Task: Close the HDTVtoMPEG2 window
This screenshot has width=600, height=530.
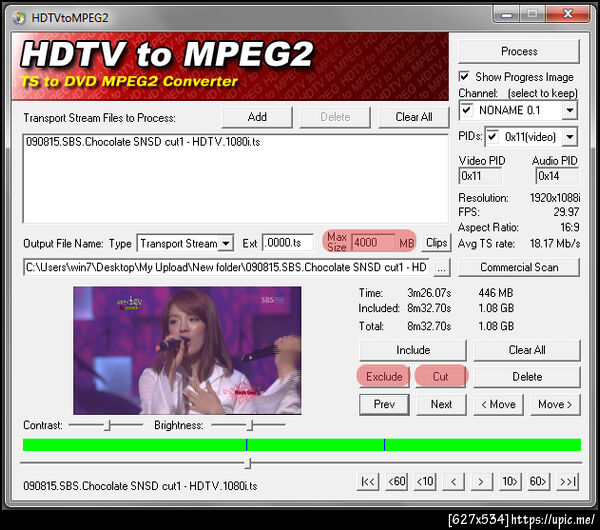Action: (x=568, y=14)
